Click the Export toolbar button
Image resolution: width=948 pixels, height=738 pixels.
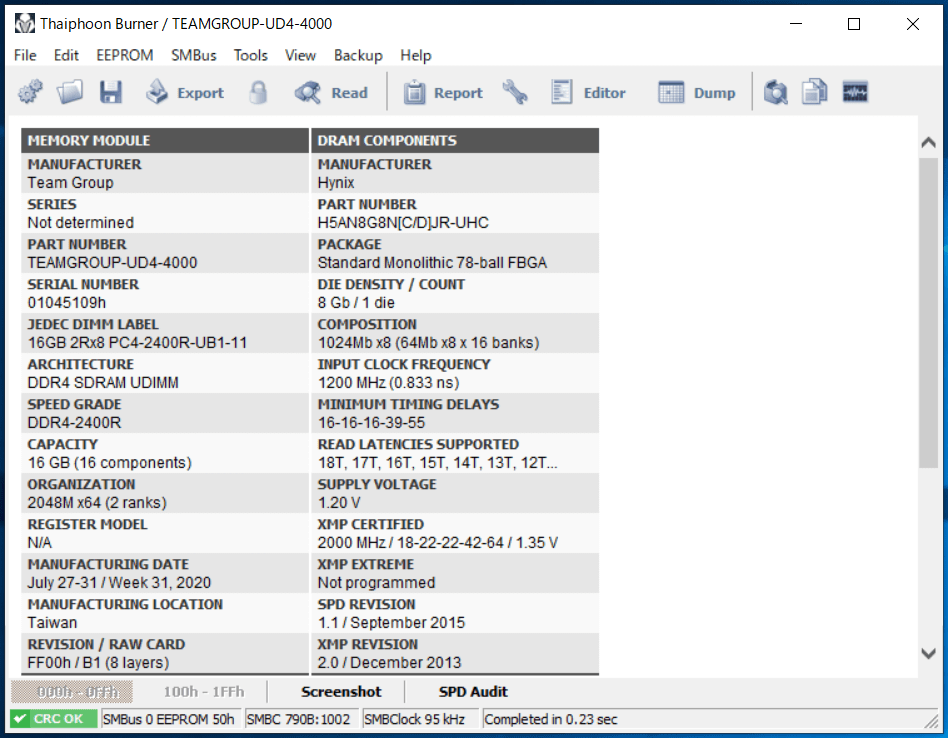click(x=185, y=93)
